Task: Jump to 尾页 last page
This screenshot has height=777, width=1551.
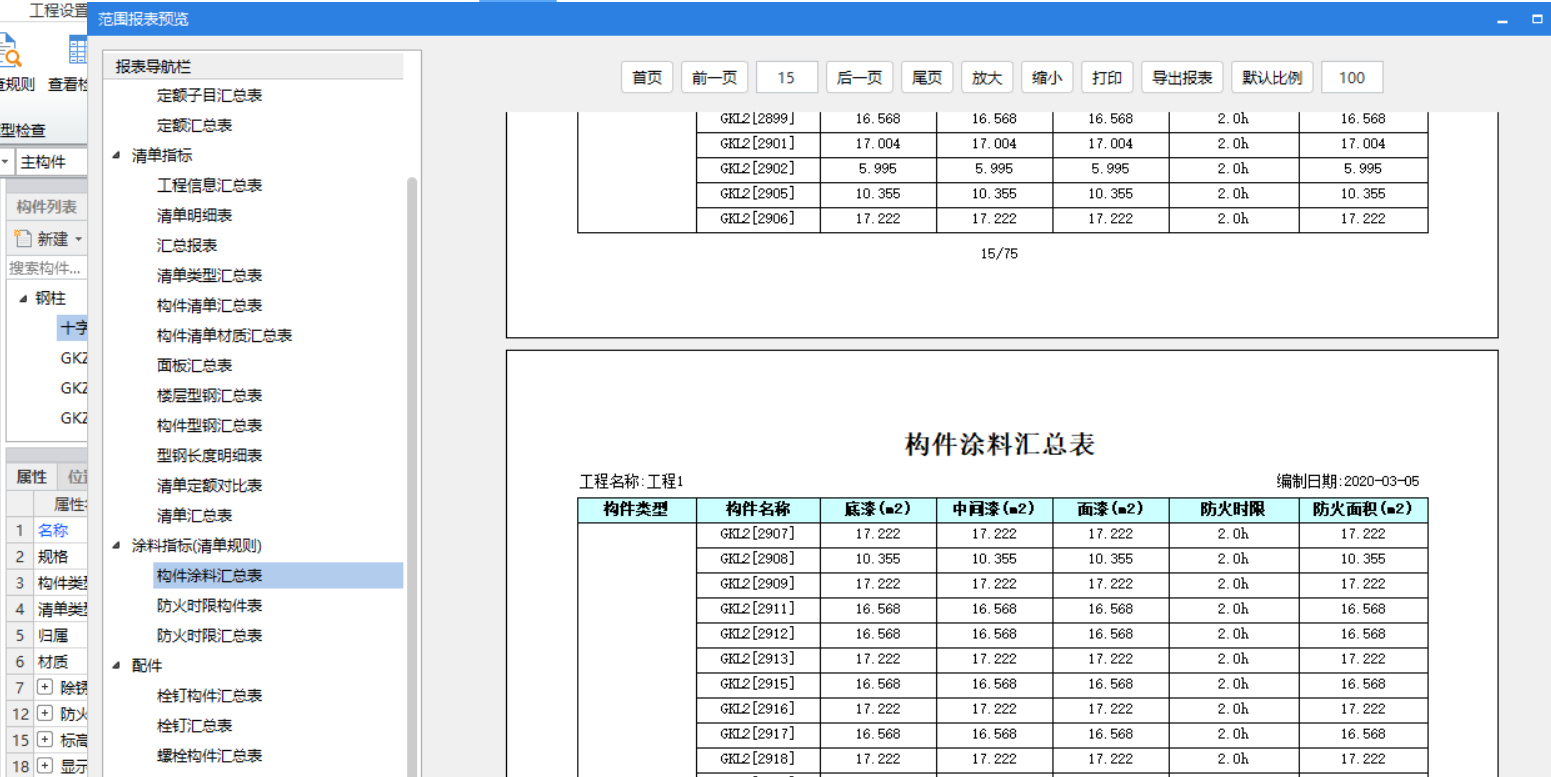Action: [x=927, y=78]
